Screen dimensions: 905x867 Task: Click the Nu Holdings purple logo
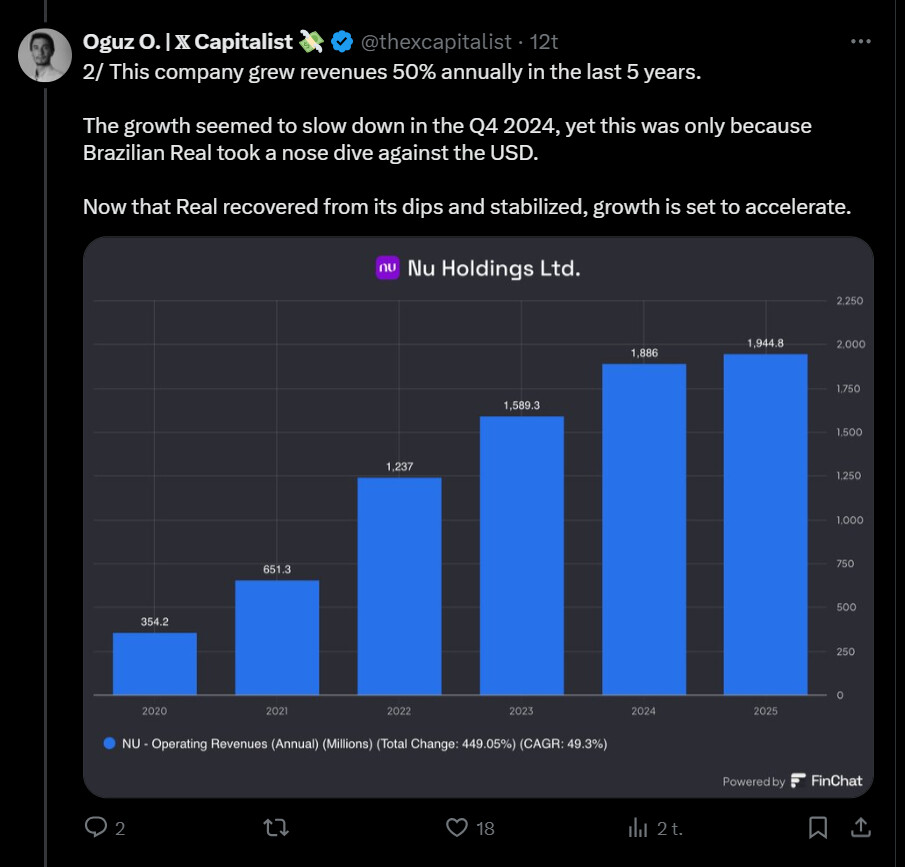(x=387, y=268)
